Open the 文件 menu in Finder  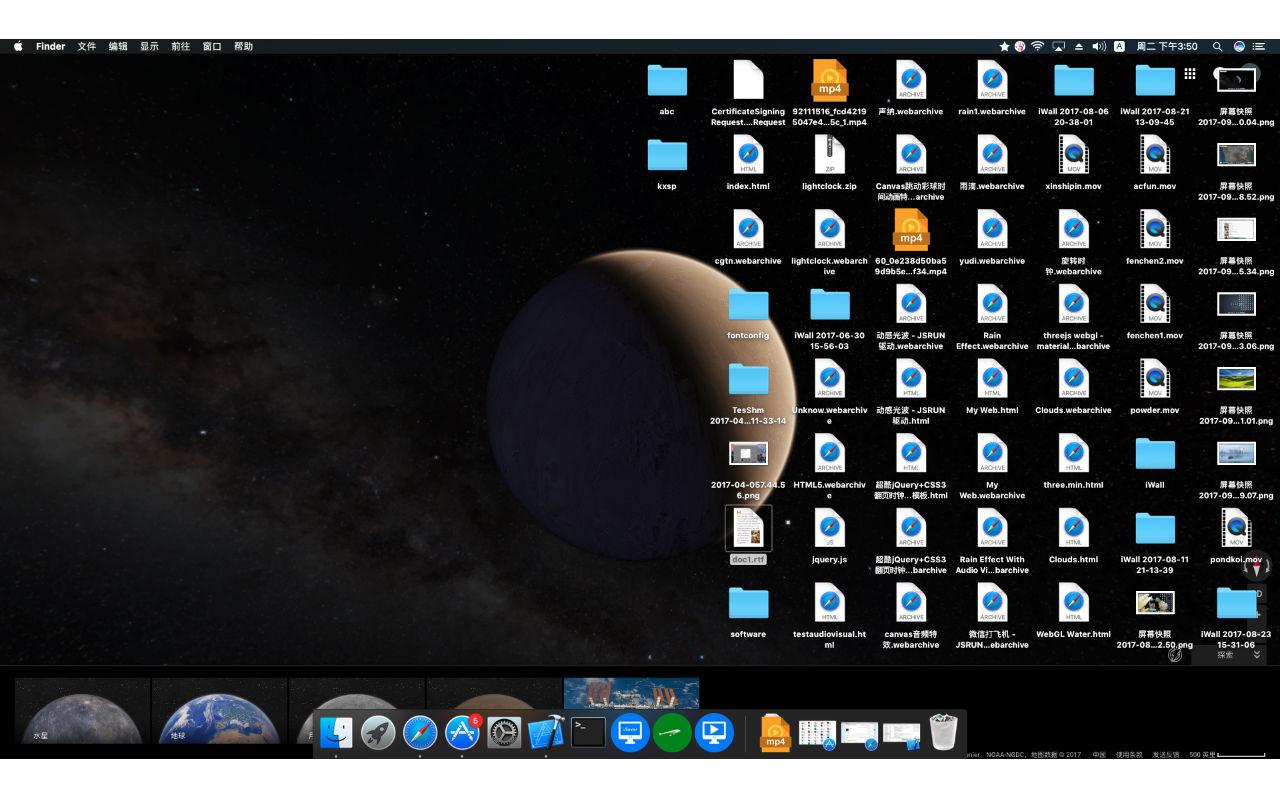[x=85, y=46]
